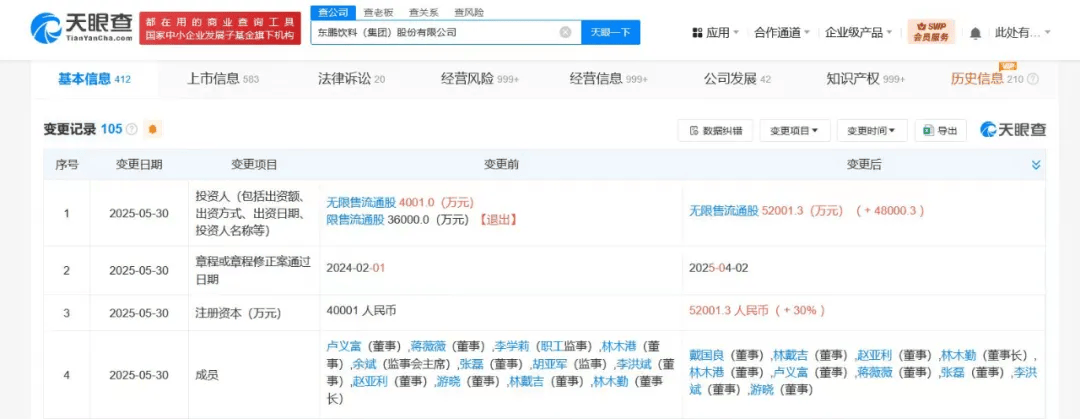This screenshot has height=419, width=1080.
Task: Open 戴国良 (董事) name link
Action: click(705, 356)
